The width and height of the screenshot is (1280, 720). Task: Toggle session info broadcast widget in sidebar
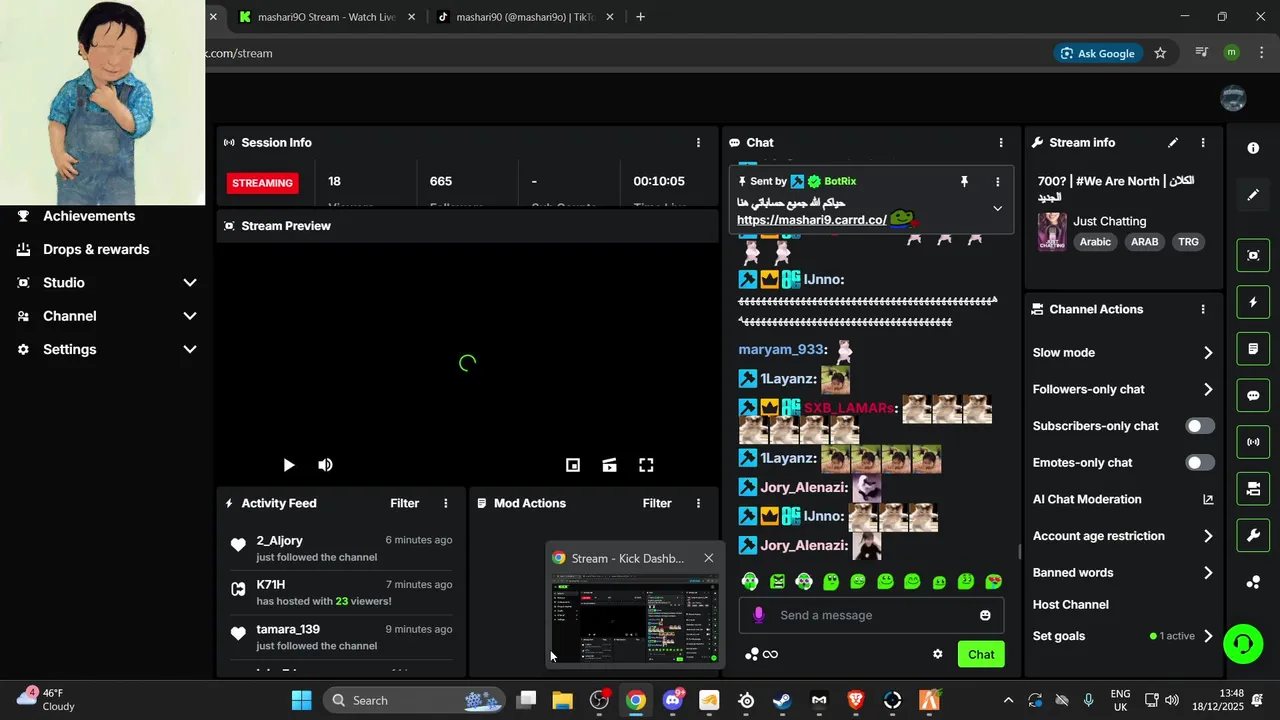coord(1253,442)
